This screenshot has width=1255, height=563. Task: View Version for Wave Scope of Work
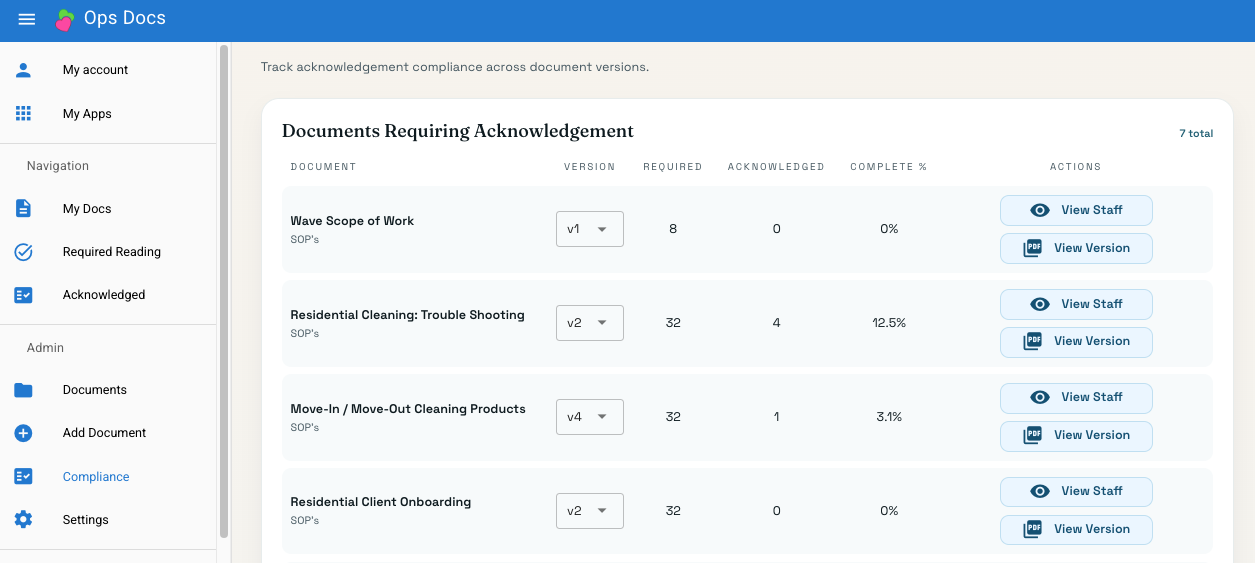pos(1076,248)
